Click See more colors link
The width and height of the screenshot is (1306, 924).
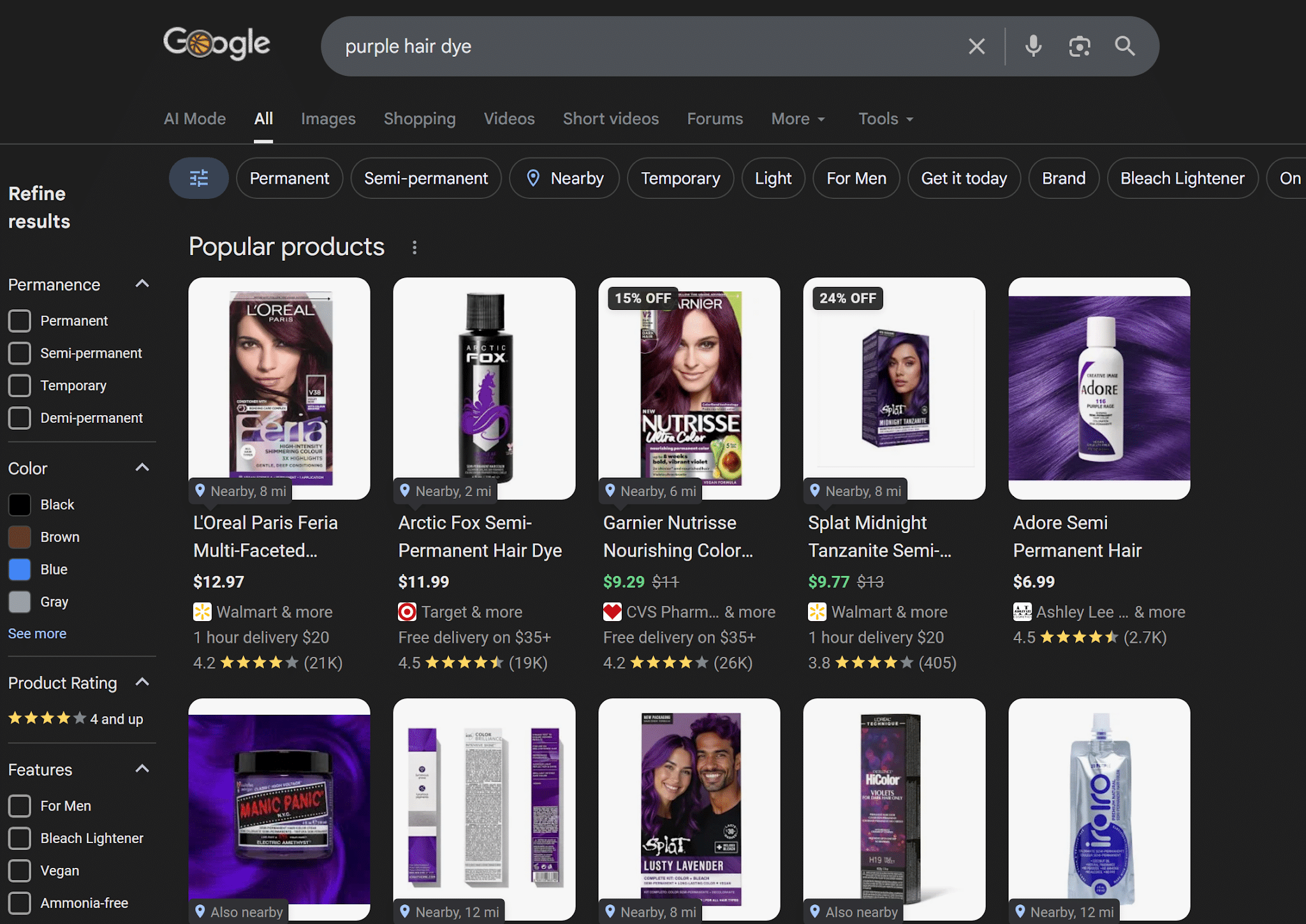(37, 634)
